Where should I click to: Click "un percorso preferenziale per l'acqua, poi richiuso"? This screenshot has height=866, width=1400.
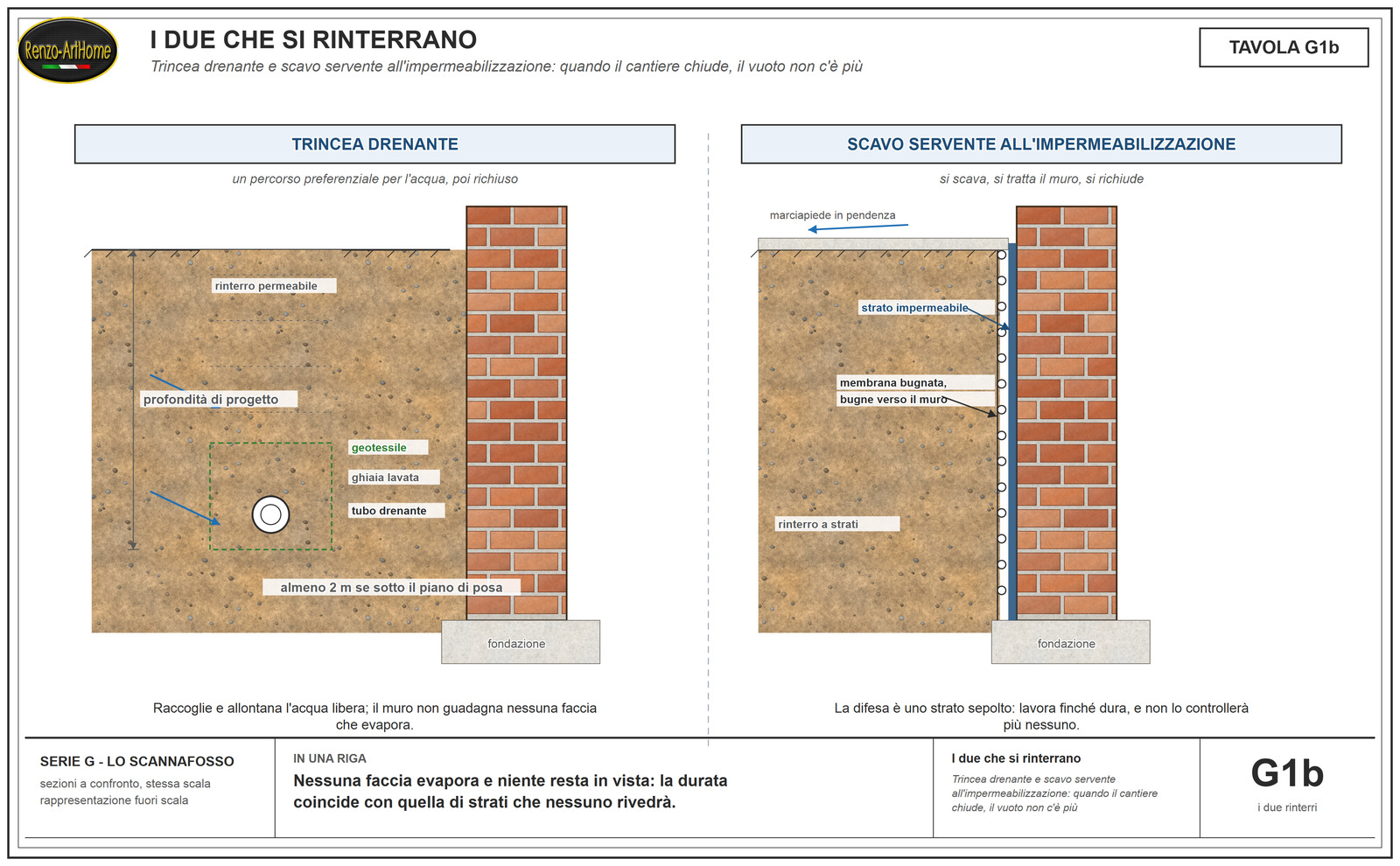374,178
